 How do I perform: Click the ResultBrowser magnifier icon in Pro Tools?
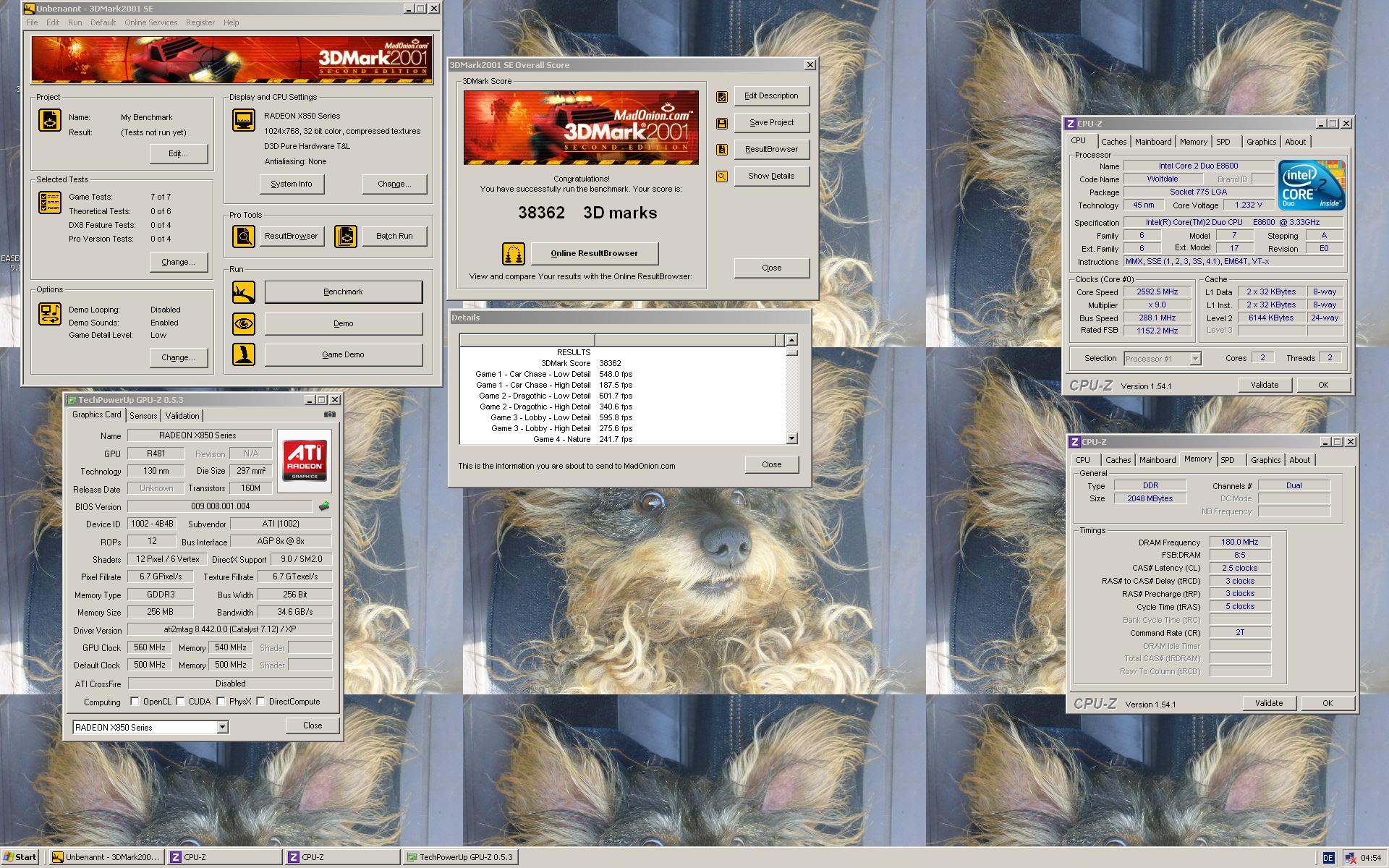(x=244, y=237)
